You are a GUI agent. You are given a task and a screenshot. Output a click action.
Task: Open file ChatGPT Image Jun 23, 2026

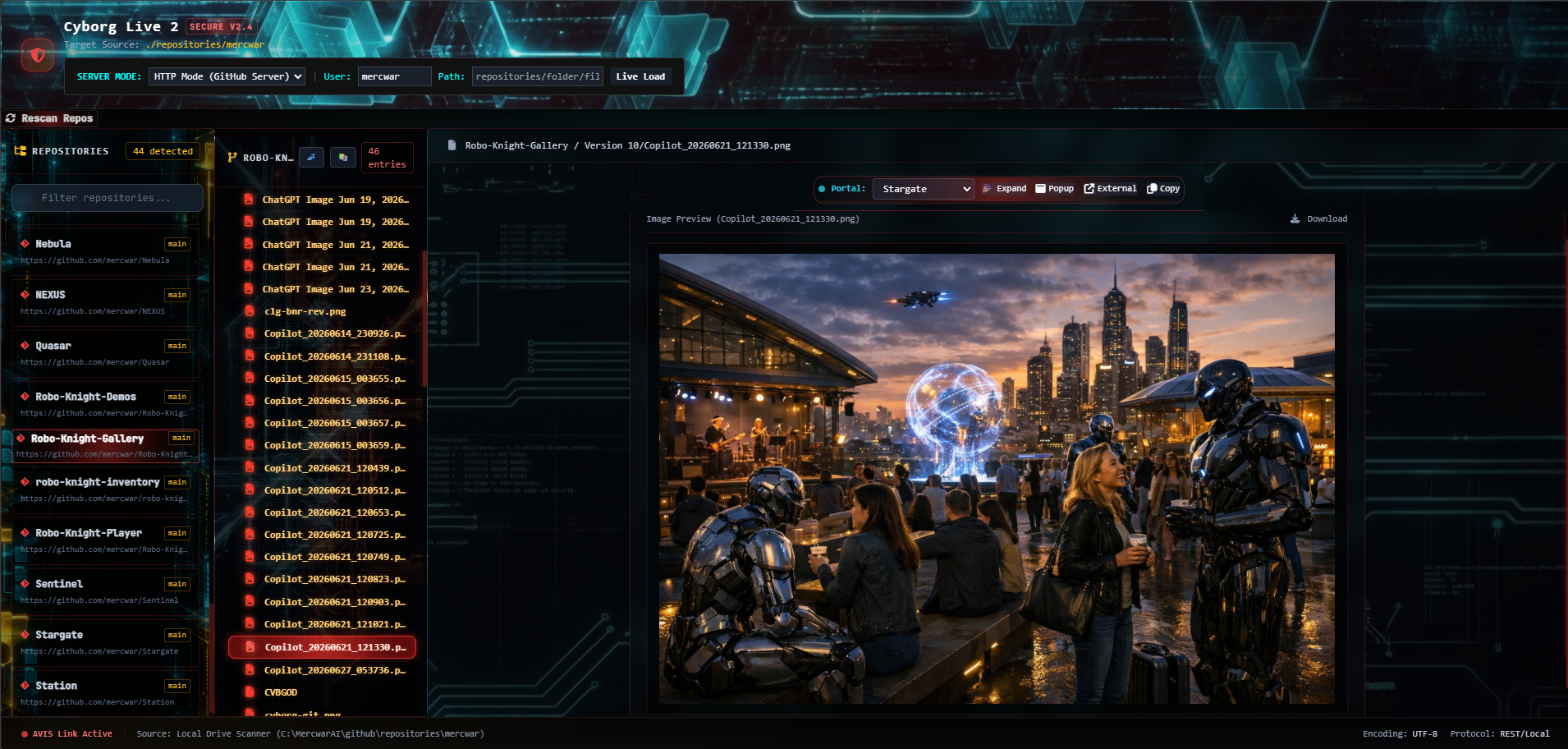(323, 289)
